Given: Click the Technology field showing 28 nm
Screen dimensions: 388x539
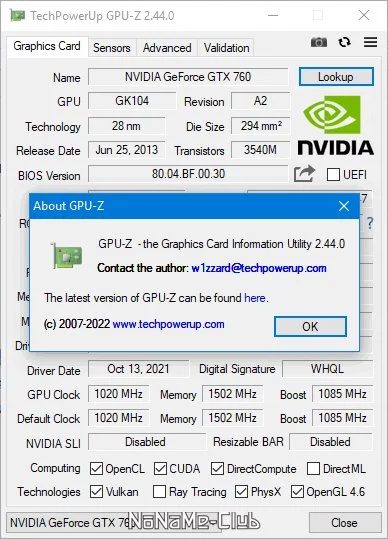Looking at the screenshot, I should coord(126,126).
